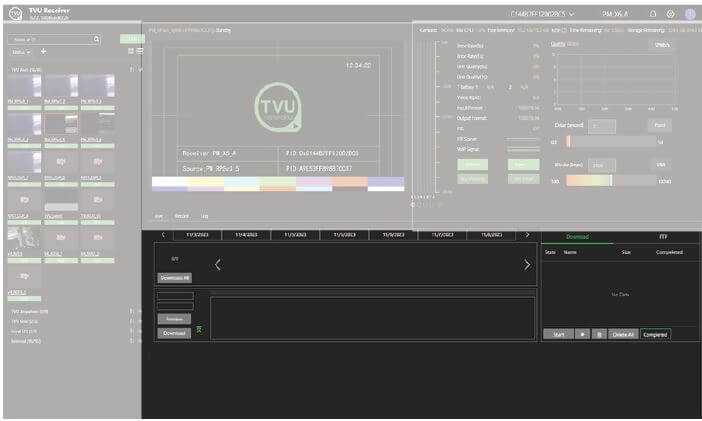This screenshot has width=702, height=421.
Task: Click the Fixed button beside the Delay field
Action: pos(659,125)
